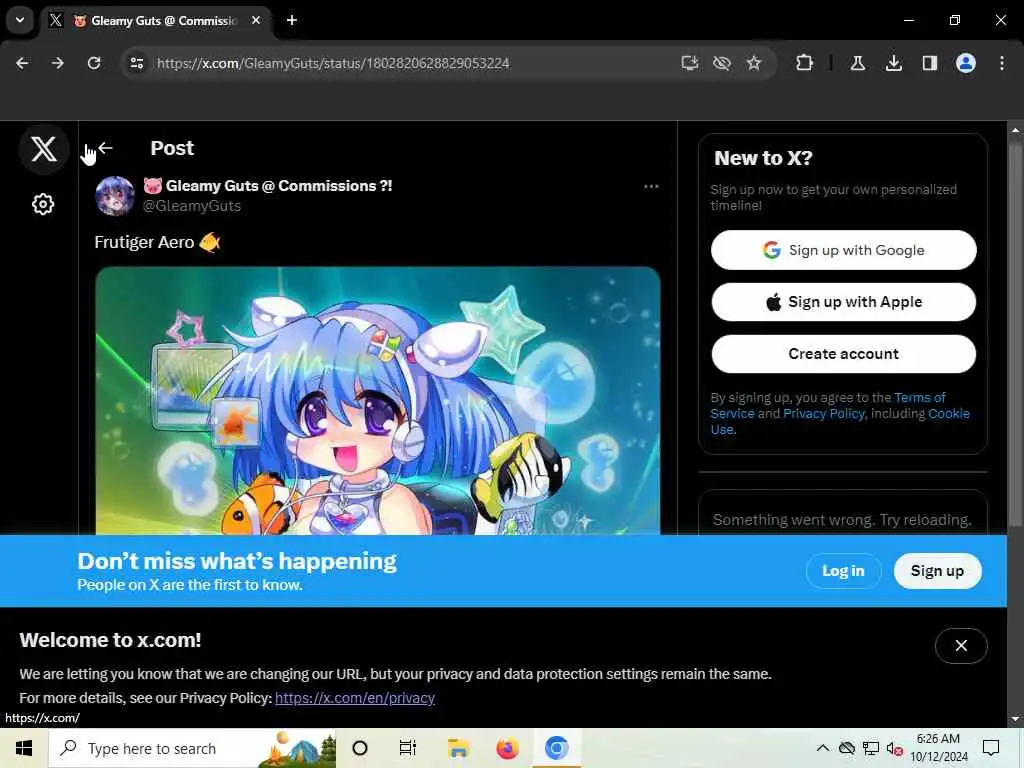Open the settings gear in sidebar
The height and width of the screenshot is (768, 1024).
coord(43,204)
